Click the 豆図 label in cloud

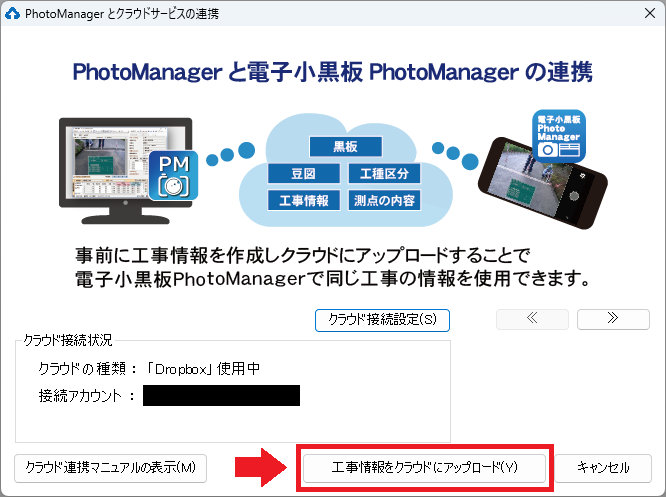tap(304, 173)
